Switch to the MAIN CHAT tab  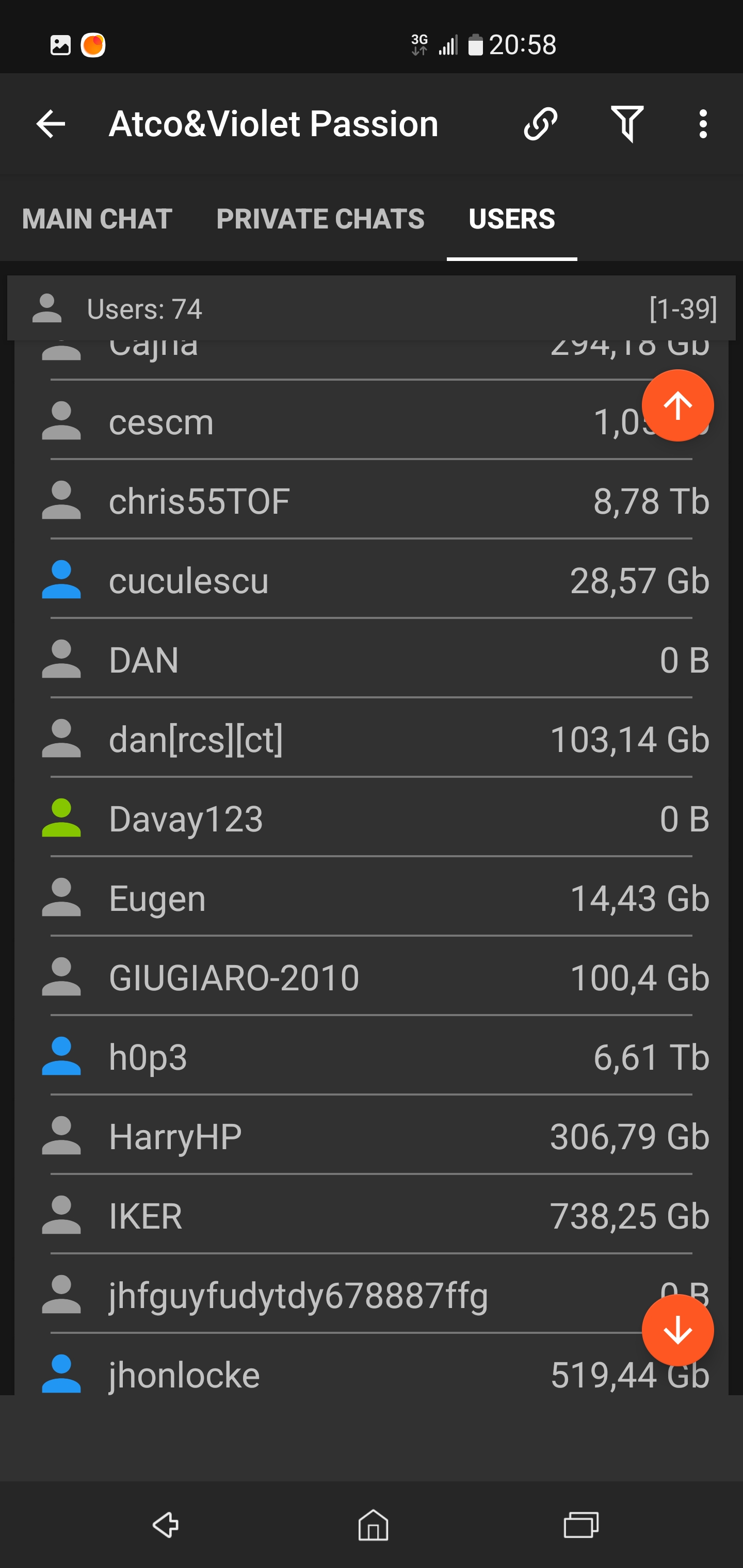pyautogui.click(x=97, y=219)
